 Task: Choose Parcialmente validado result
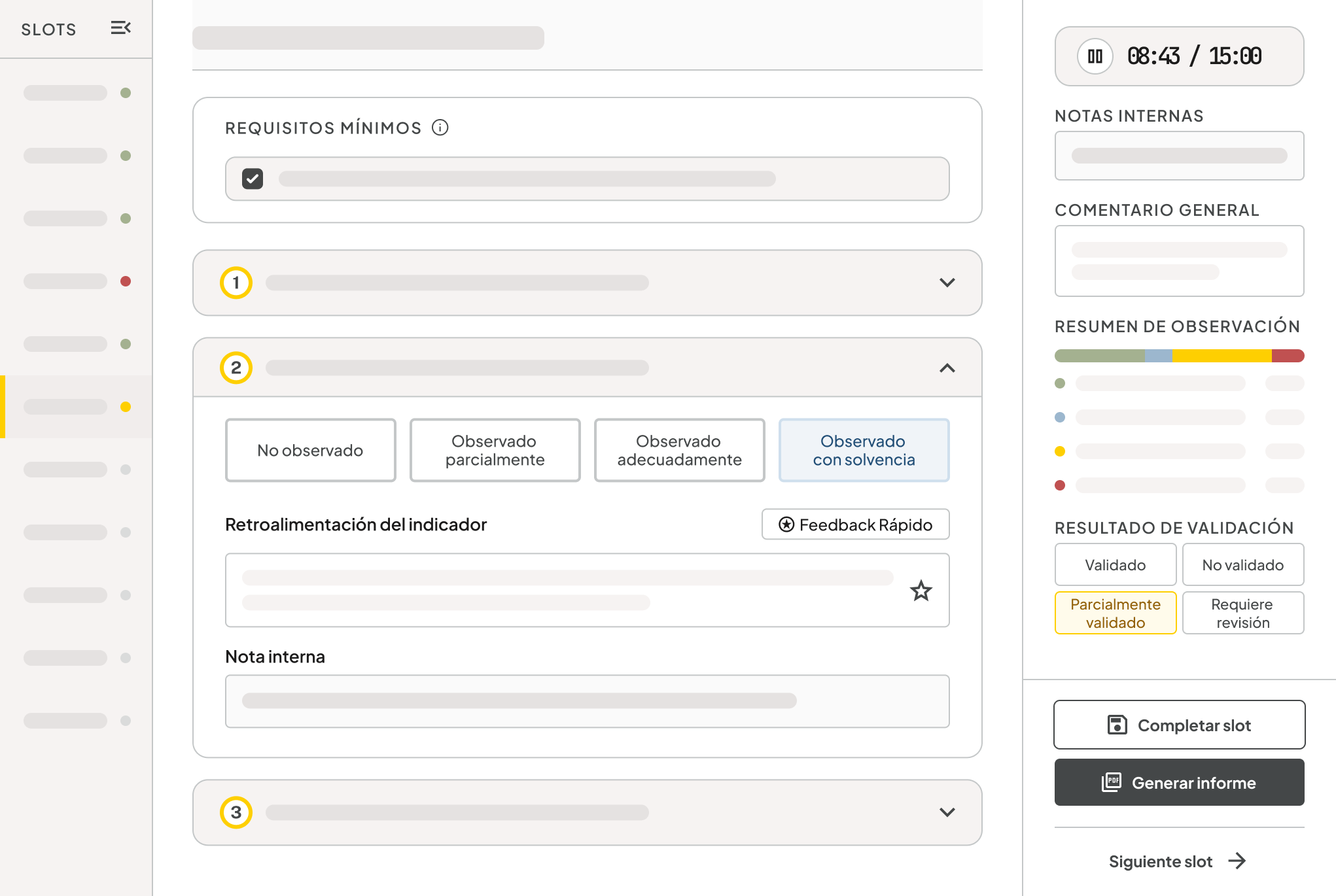[1116, 613]
